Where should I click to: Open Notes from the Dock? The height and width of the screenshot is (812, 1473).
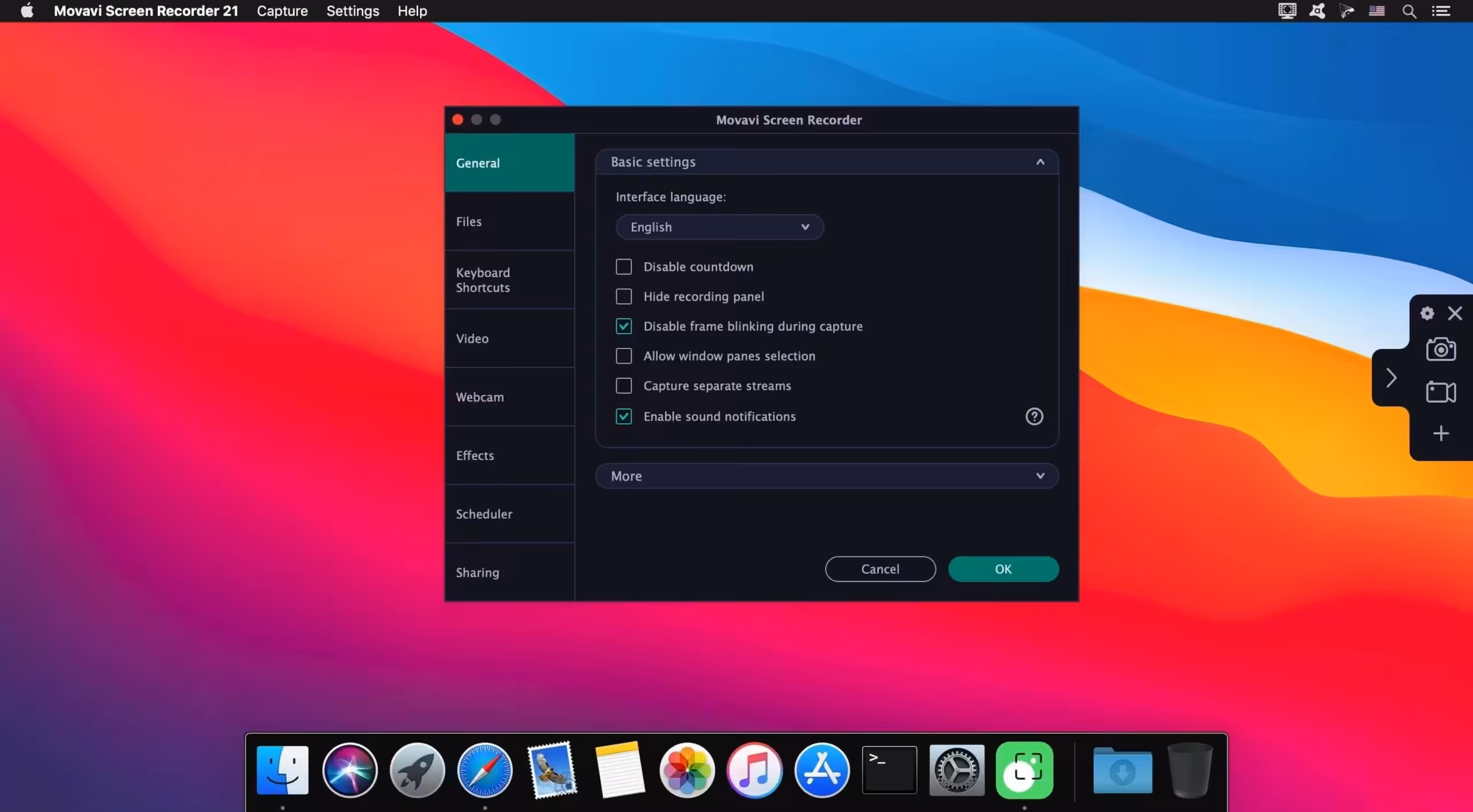point(620,770)
